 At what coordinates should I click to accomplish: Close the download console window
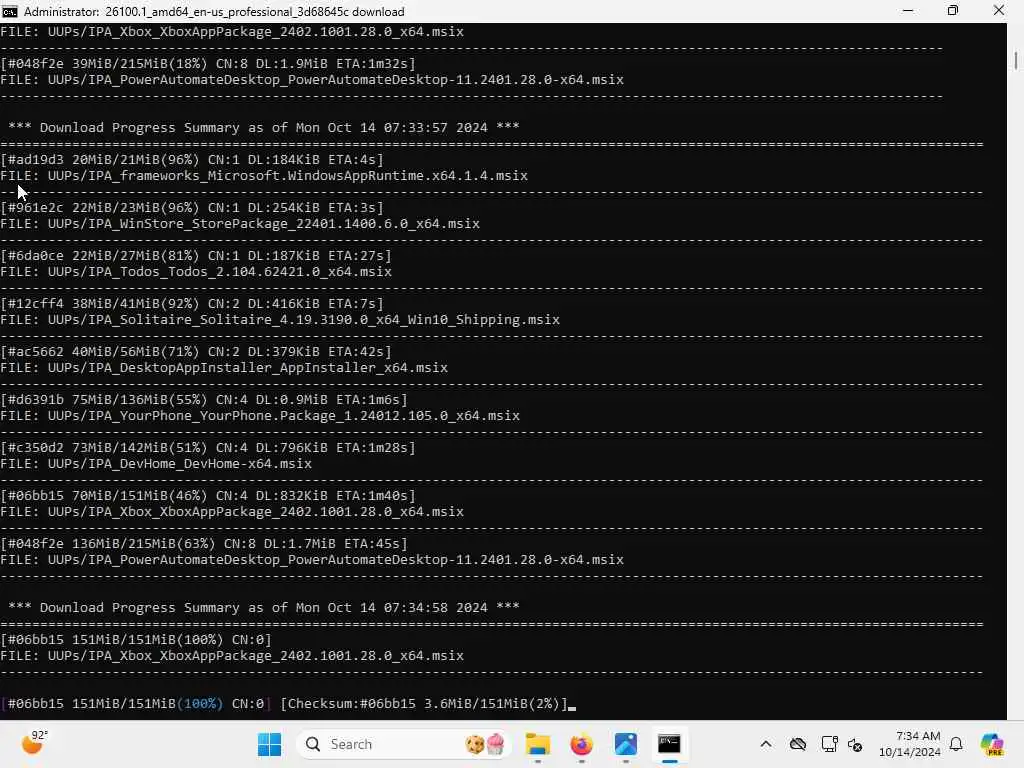999,11
